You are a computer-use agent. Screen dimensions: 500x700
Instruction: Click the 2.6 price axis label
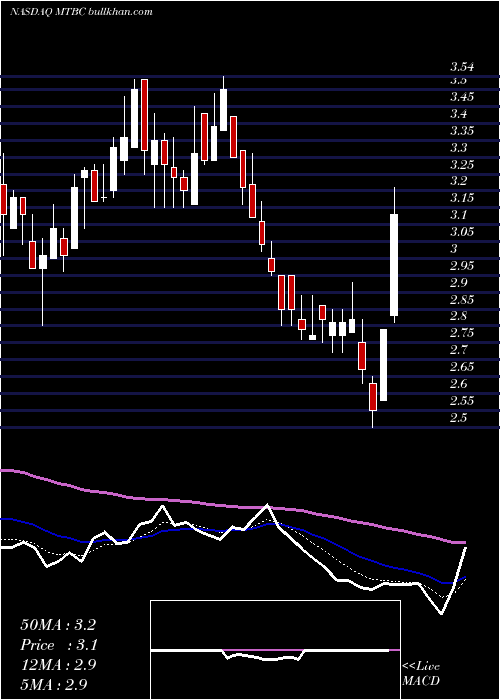tap(458, 383)
